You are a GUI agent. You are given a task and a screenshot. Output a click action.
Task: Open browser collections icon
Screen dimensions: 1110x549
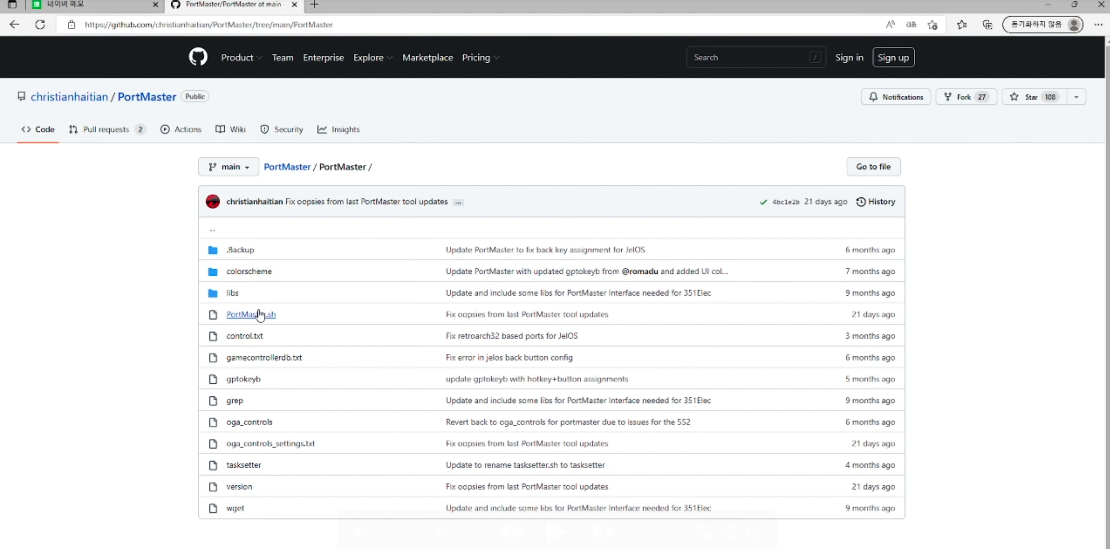(x=988, y=24)
